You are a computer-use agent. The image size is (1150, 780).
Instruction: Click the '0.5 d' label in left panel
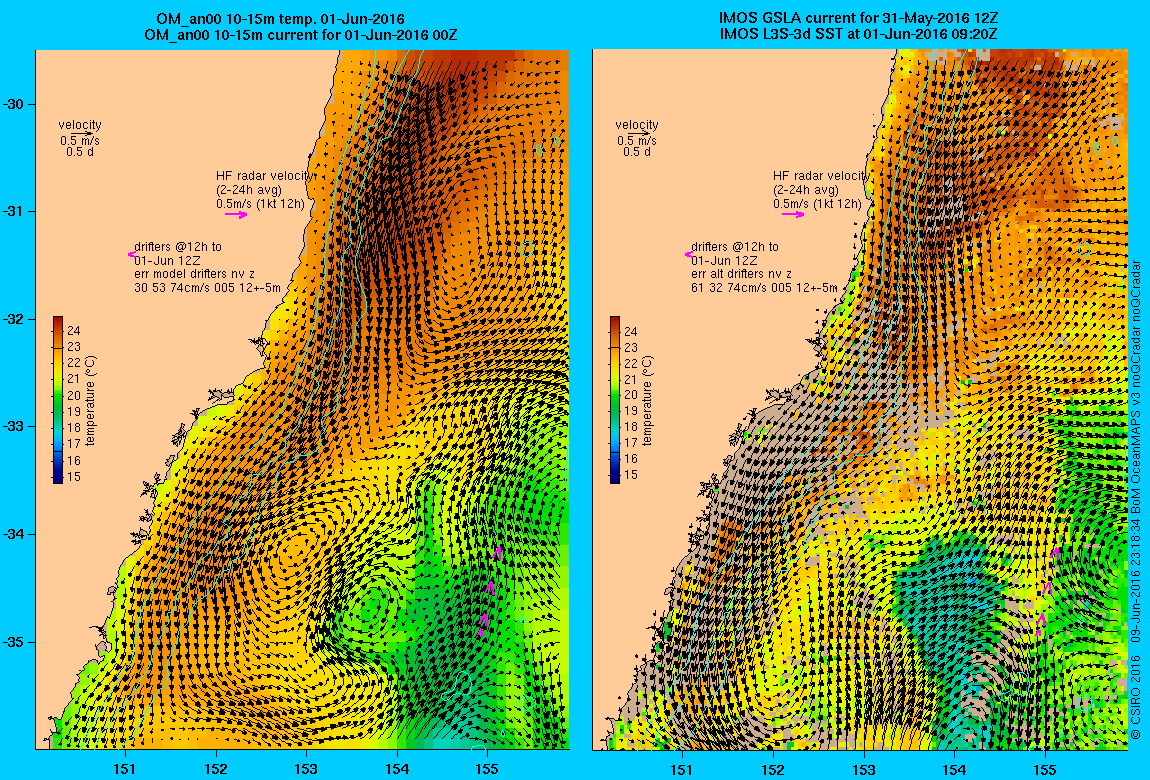click(80, 152)
